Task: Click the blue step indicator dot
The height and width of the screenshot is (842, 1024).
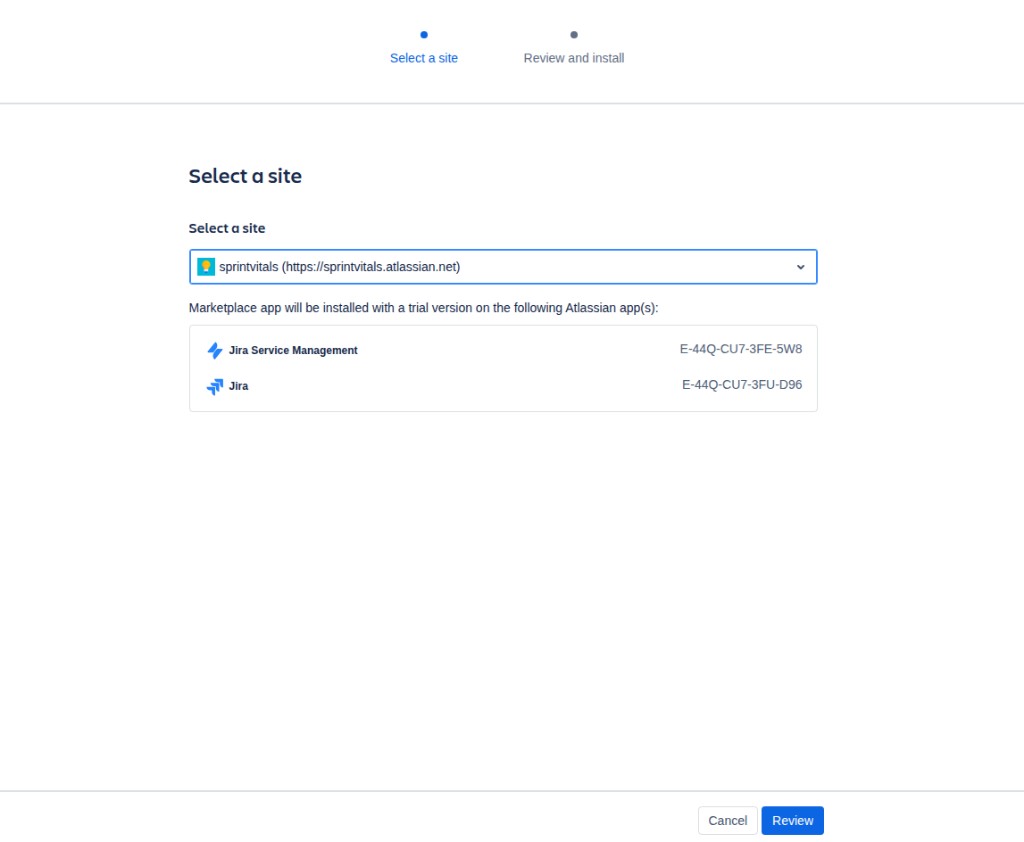Action: pos(424,35)
